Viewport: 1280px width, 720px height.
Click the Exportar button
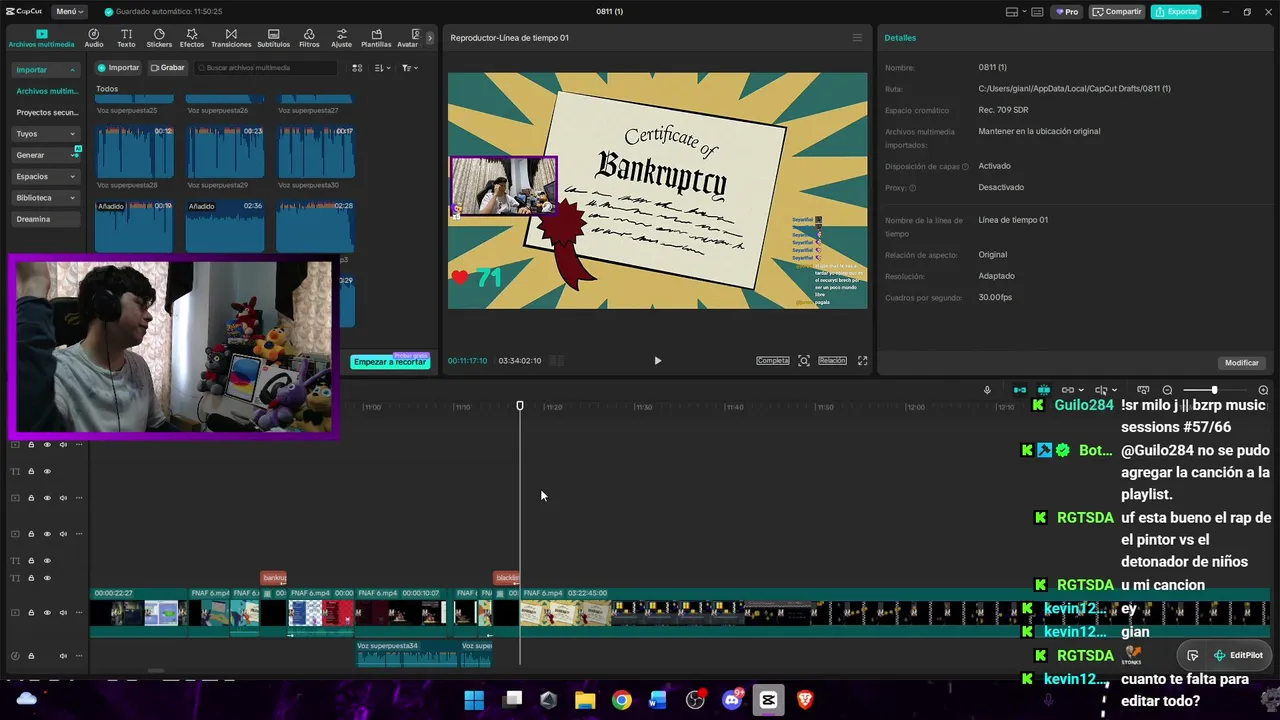[1176, 12]
